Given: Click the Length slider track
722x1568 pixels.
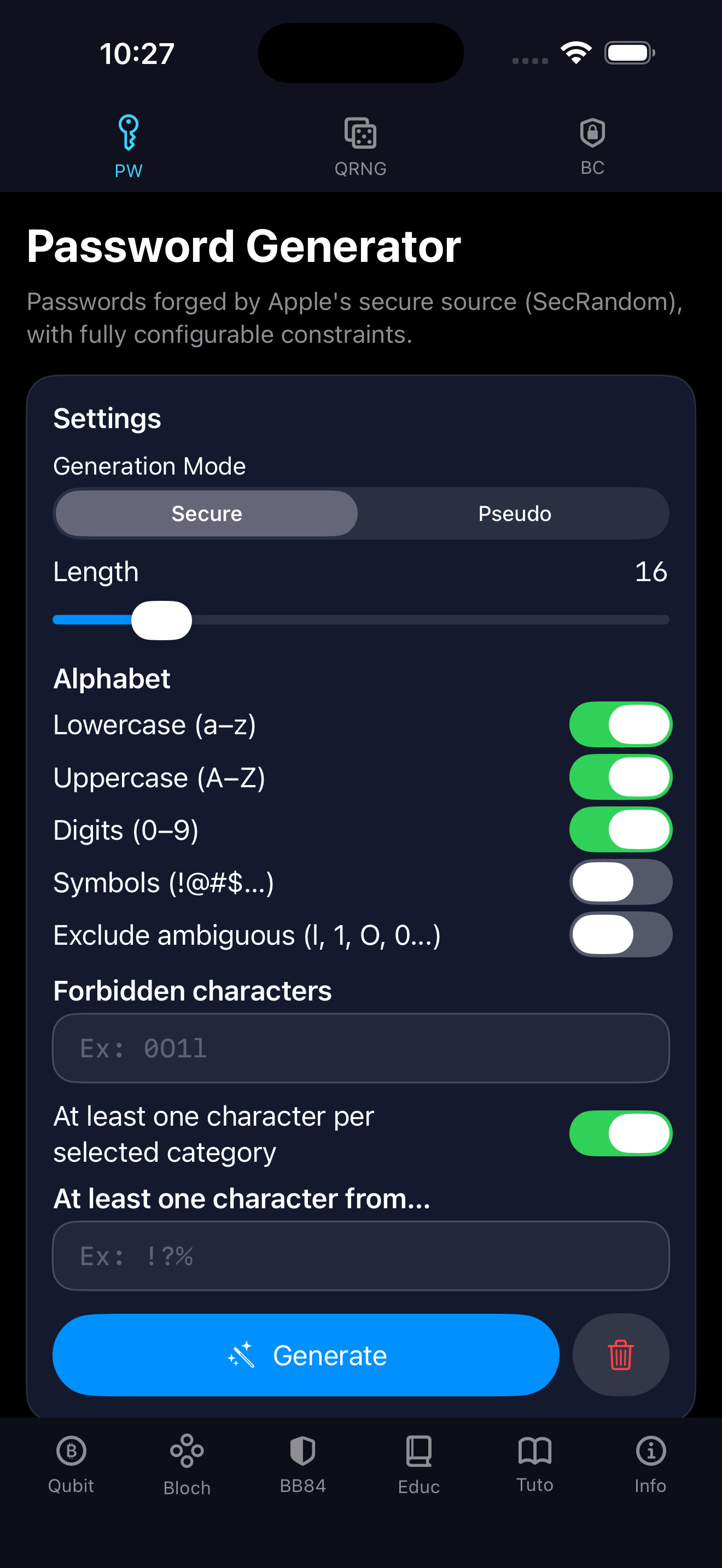Looking at the screenshot, I should point(426,621).
